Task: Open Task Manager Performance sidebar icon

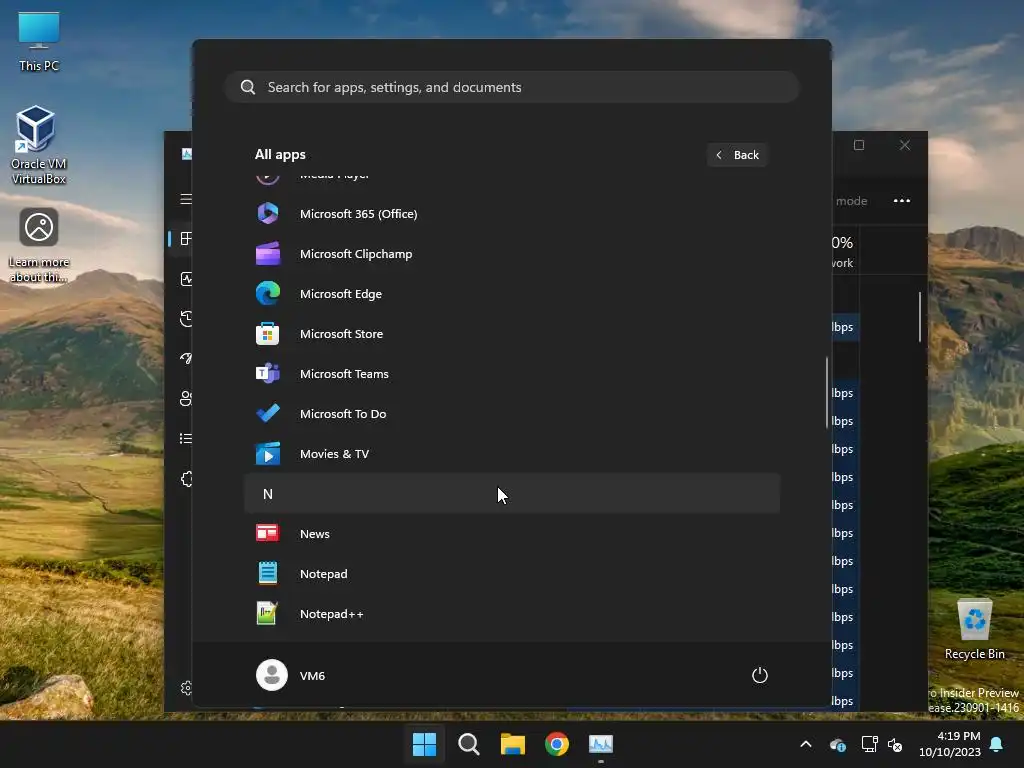Action: point(186,279)
